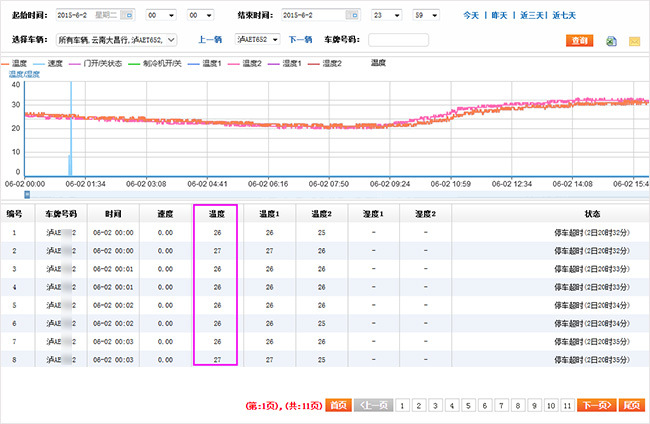650x424 pixels.
Task: Click the 昨天 quick range link
Action: [x=499, y=15]
